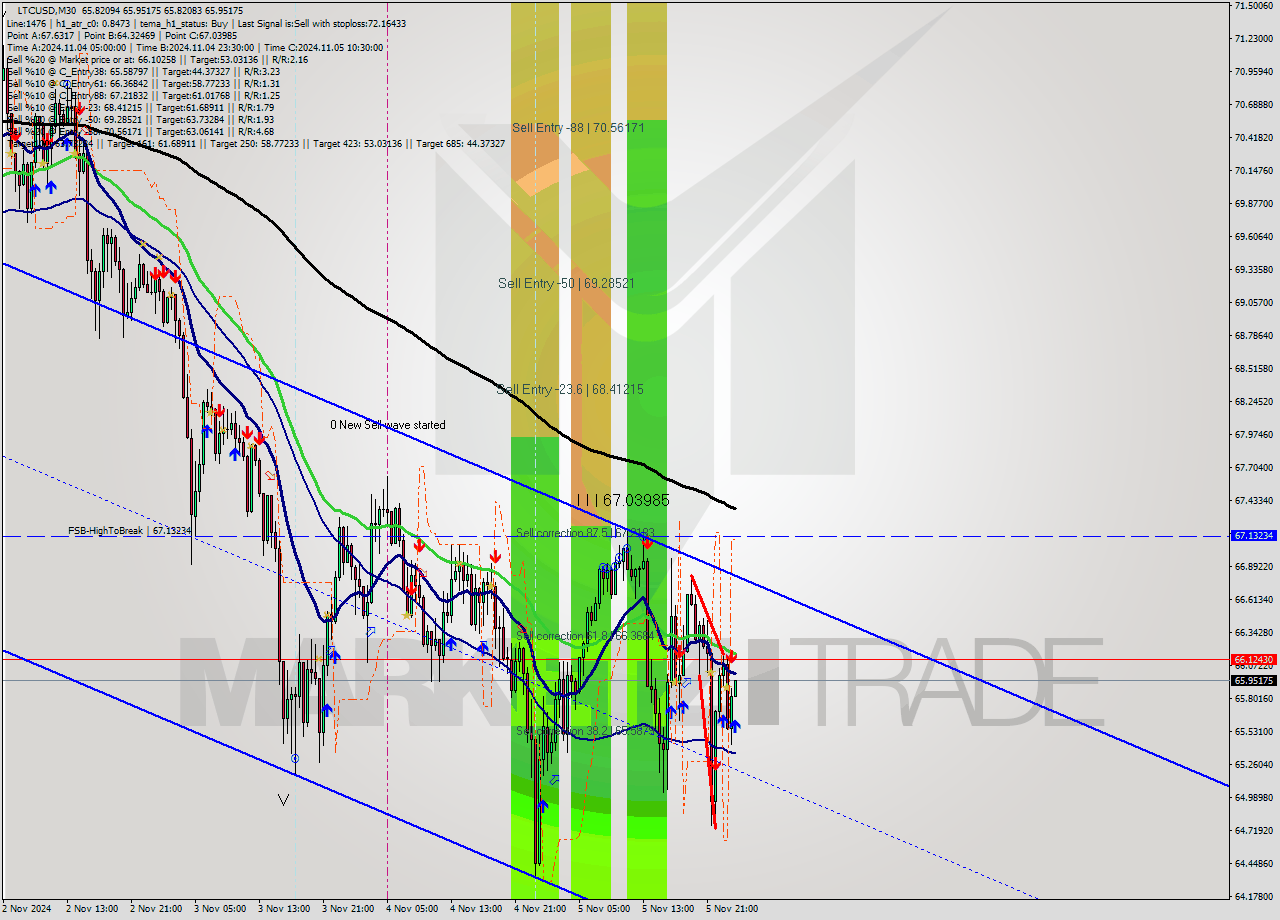The height and width of the screenshot is (920, 1280).
Task: Click the '5 Nov 21:00' time axis label
Action: pos(733,909)
